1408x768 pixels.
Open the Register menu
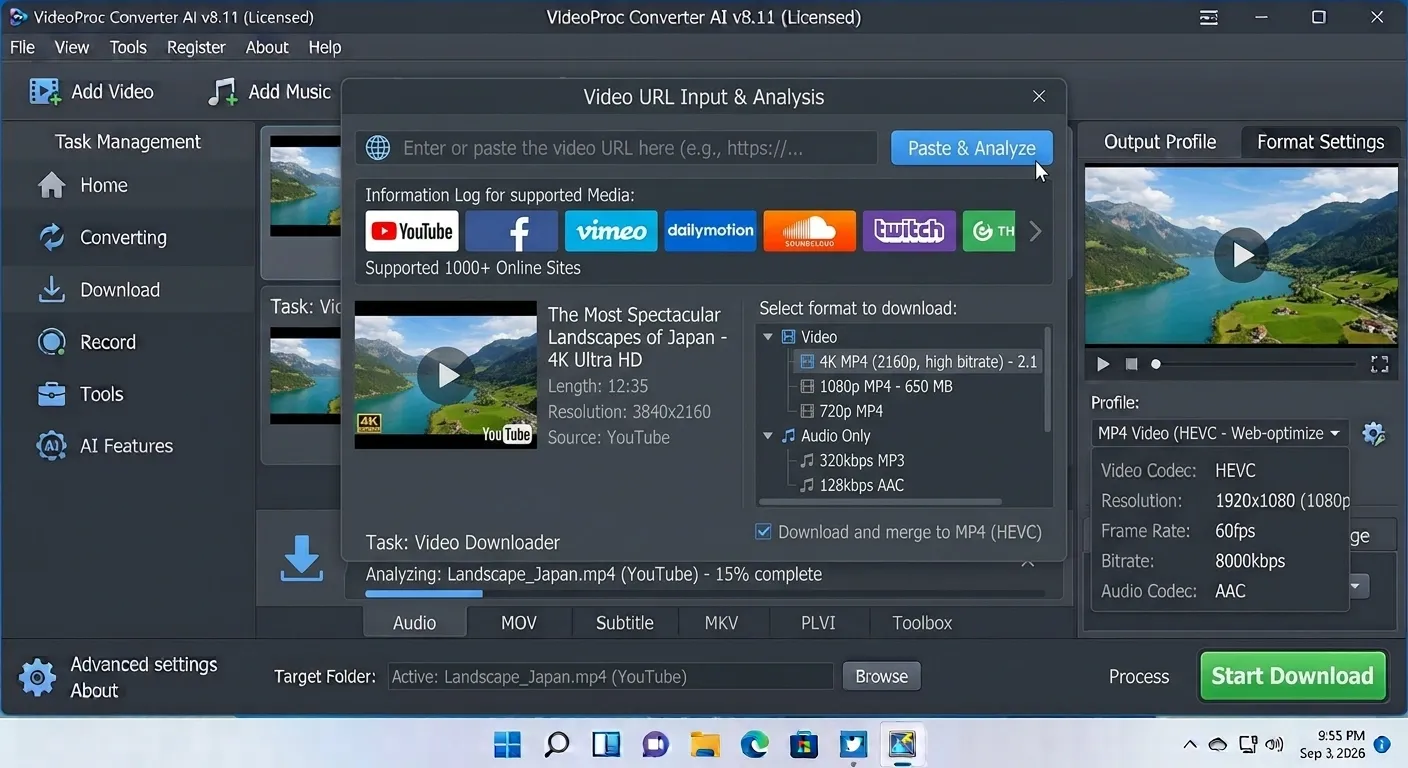pyautogui.click(x=196, y=47)
